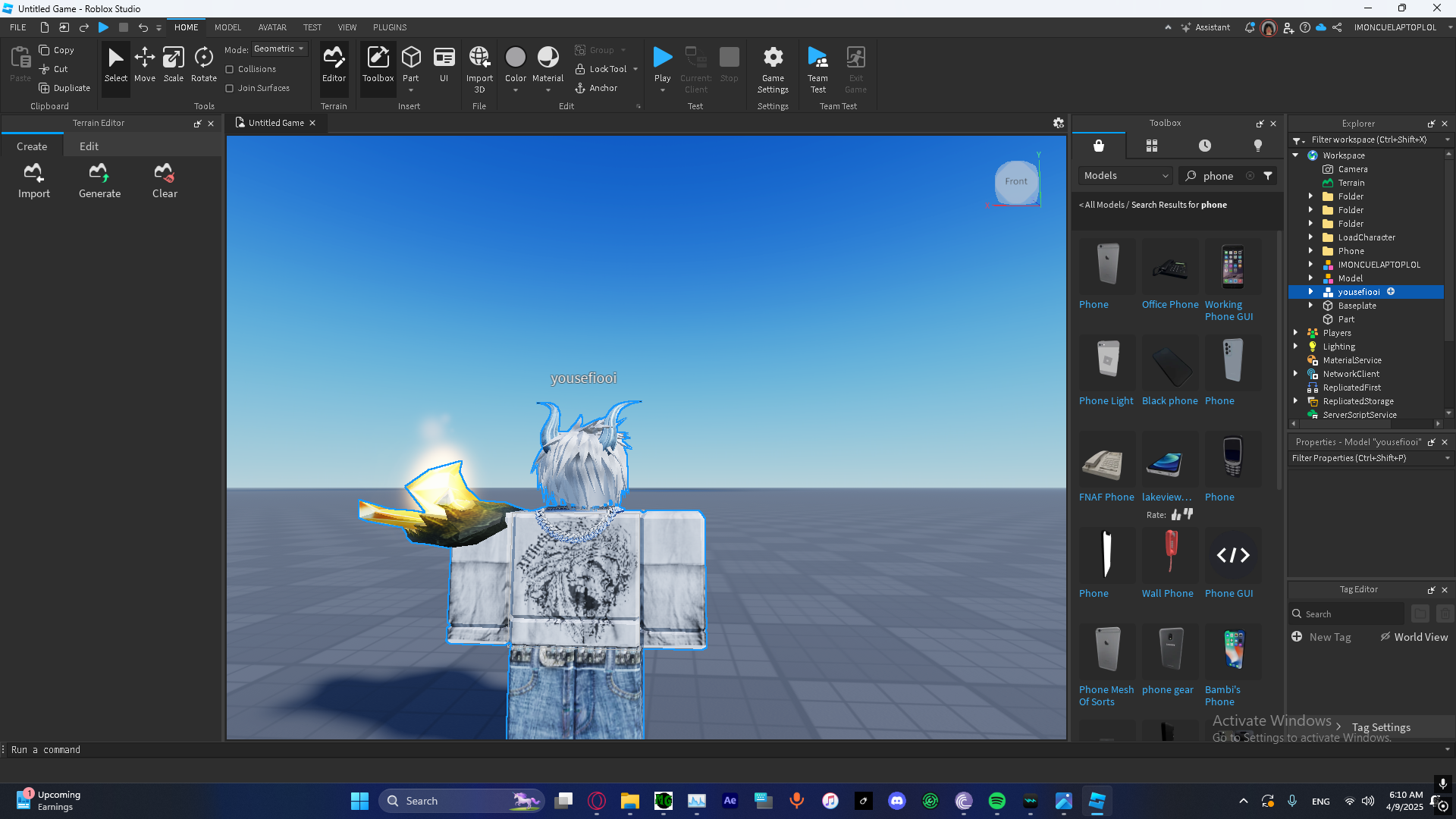Image resolution: width=1456 pixels, height=819 pixels.
Task: Click the Toolbox icon in ribbon
Action: 378,64
